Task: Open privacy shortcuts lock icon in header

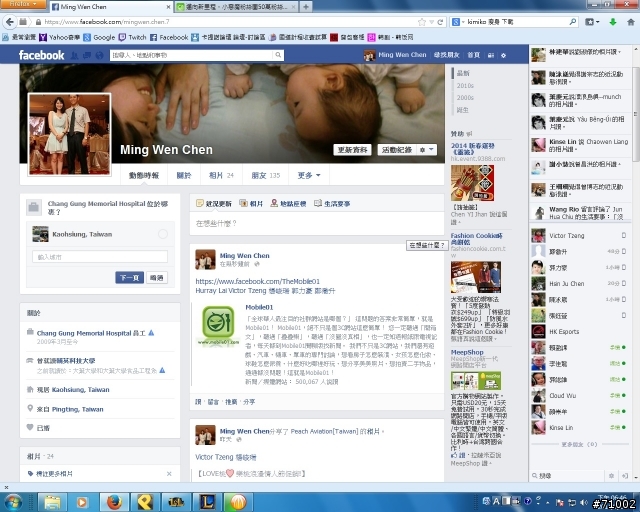Action: (x=491, y=55)
